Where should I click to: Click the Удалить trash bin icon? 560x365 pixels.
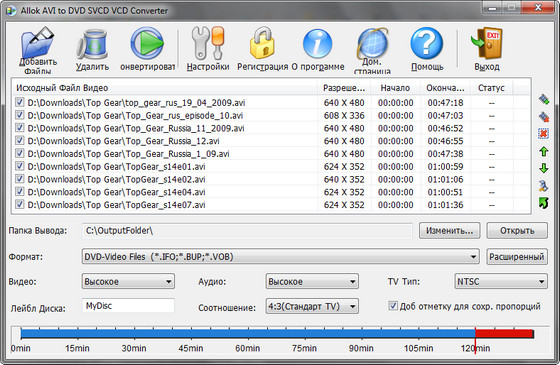92,45
